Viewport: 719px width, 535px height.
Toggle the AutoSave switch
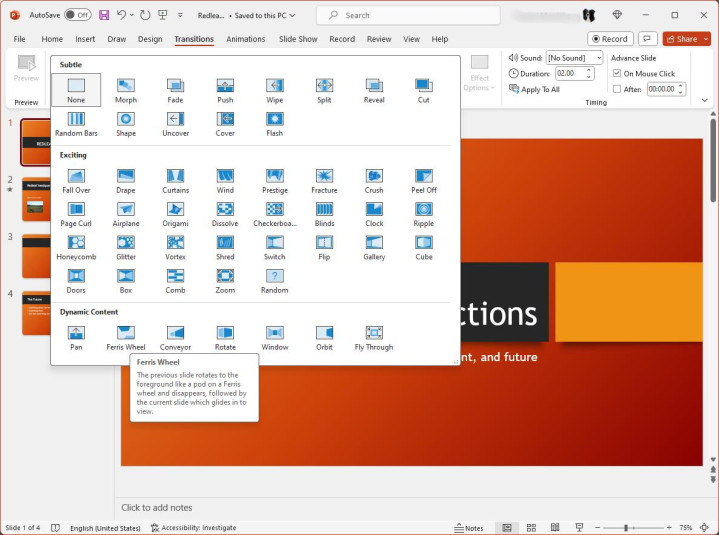pyautogui.click(x=77, y=15)
